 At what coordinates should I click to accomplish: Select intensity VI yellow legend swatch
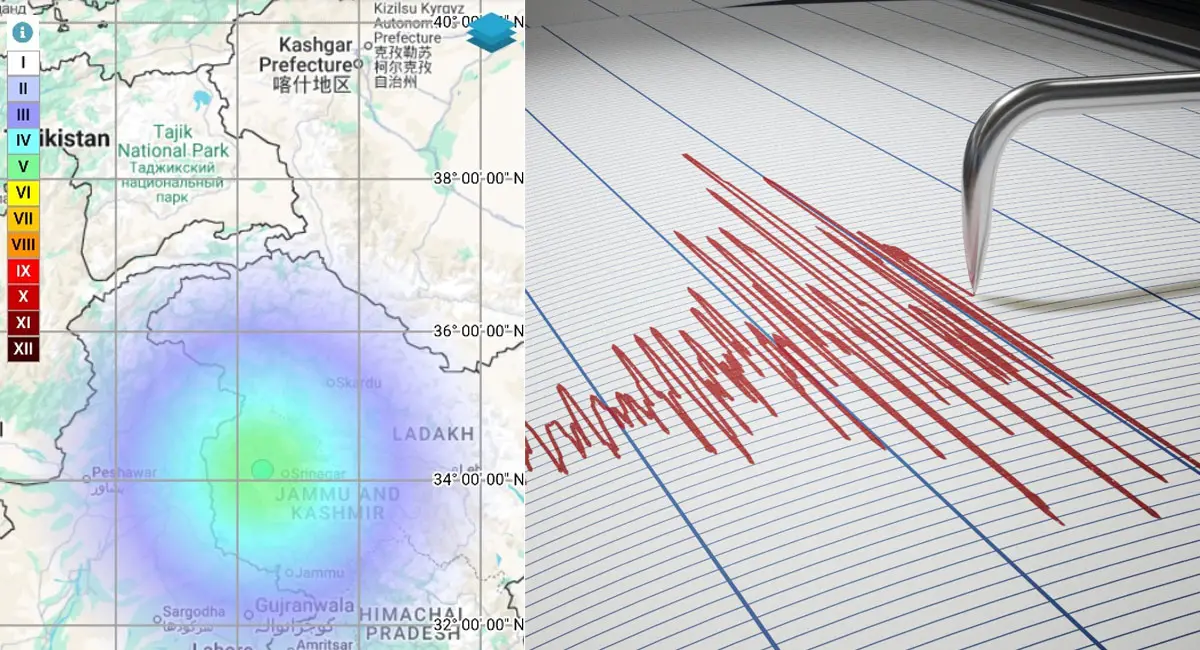24,193
